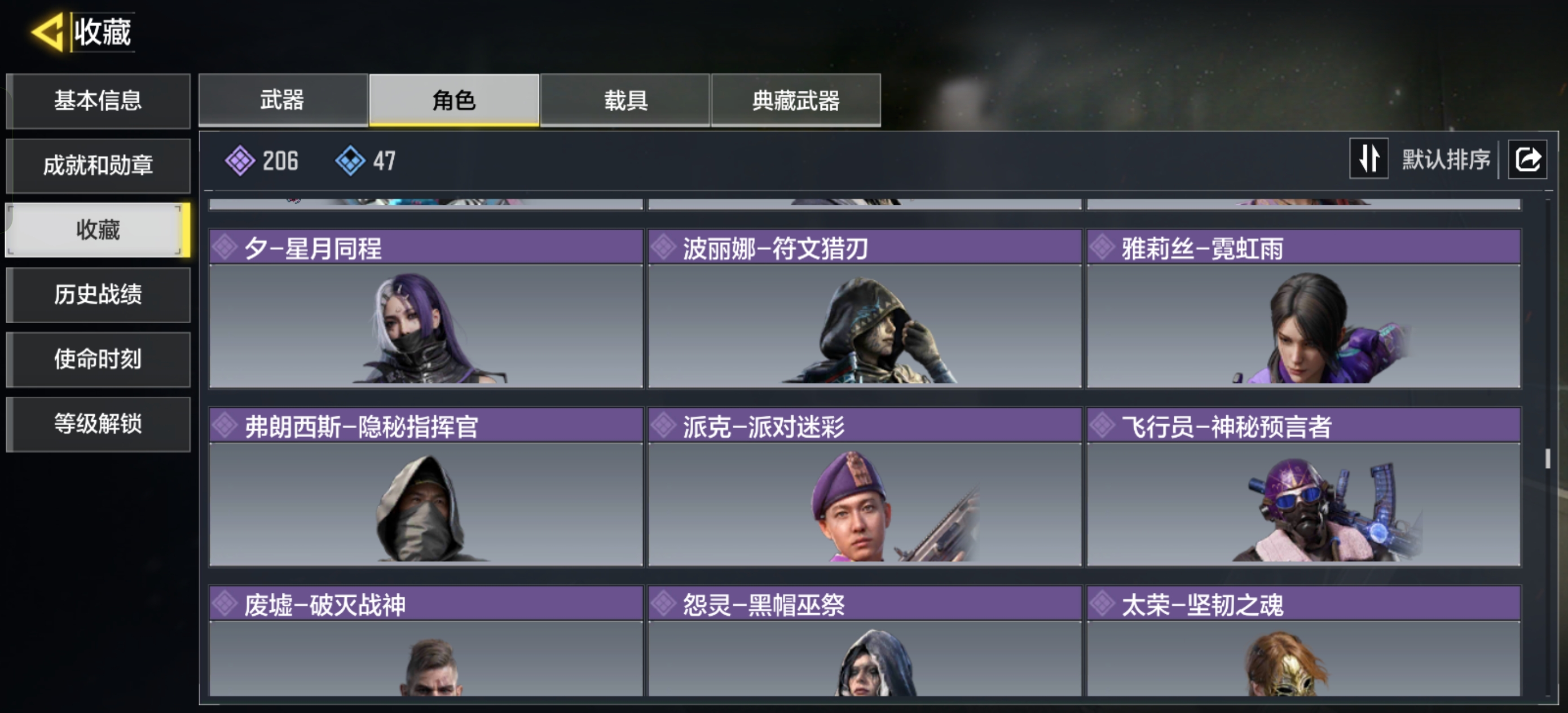The image size is (1568, 713).
Task: Open 基本信息 in the sidebar
Action: pyautogui.click(x=98, y=101)
